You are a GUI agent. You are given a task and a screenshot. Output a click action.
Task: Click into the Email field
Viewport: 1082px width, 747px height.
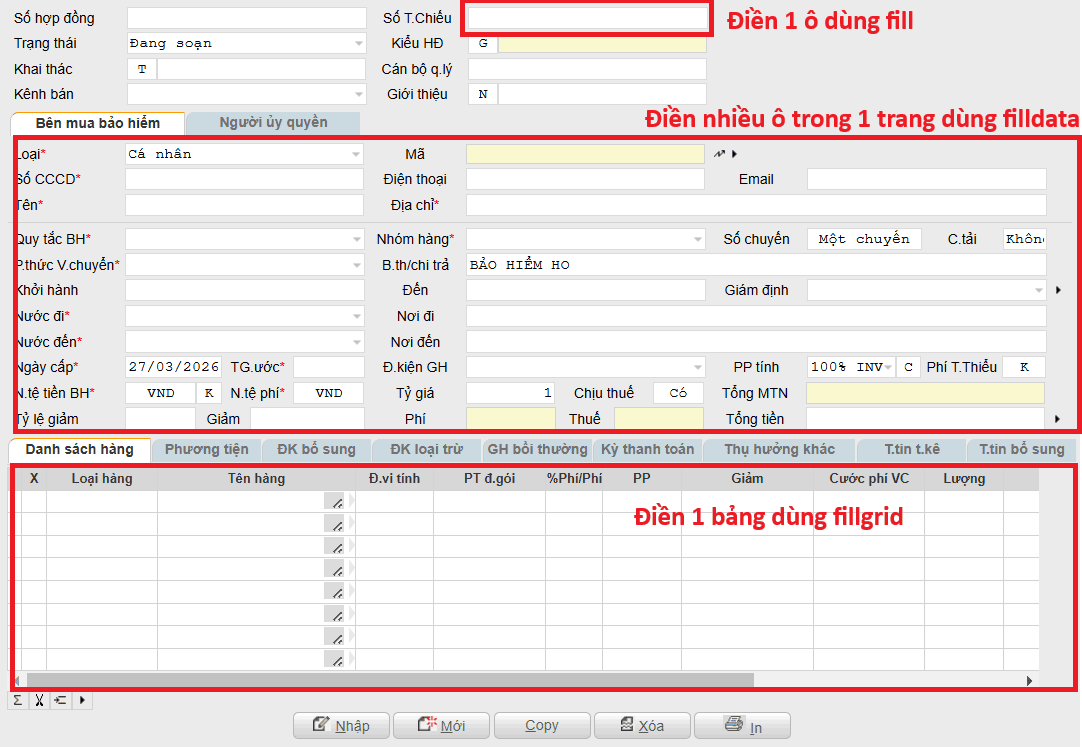point(927,179)
